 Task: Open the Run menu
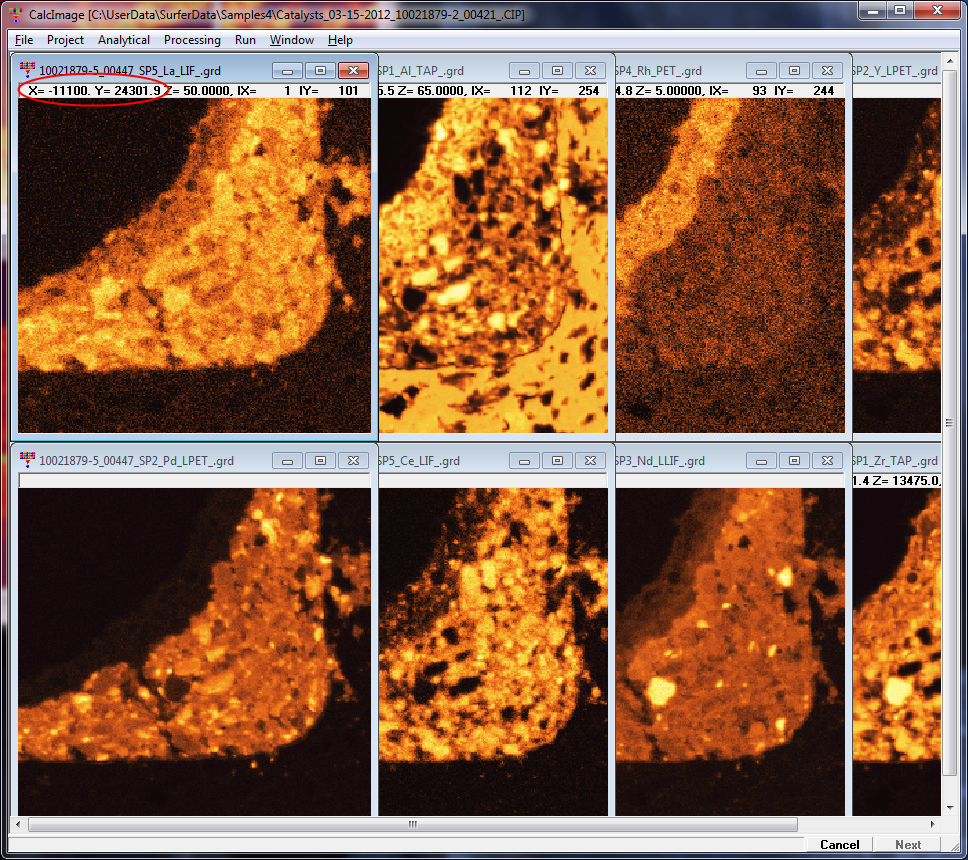(x=245, y=40)
